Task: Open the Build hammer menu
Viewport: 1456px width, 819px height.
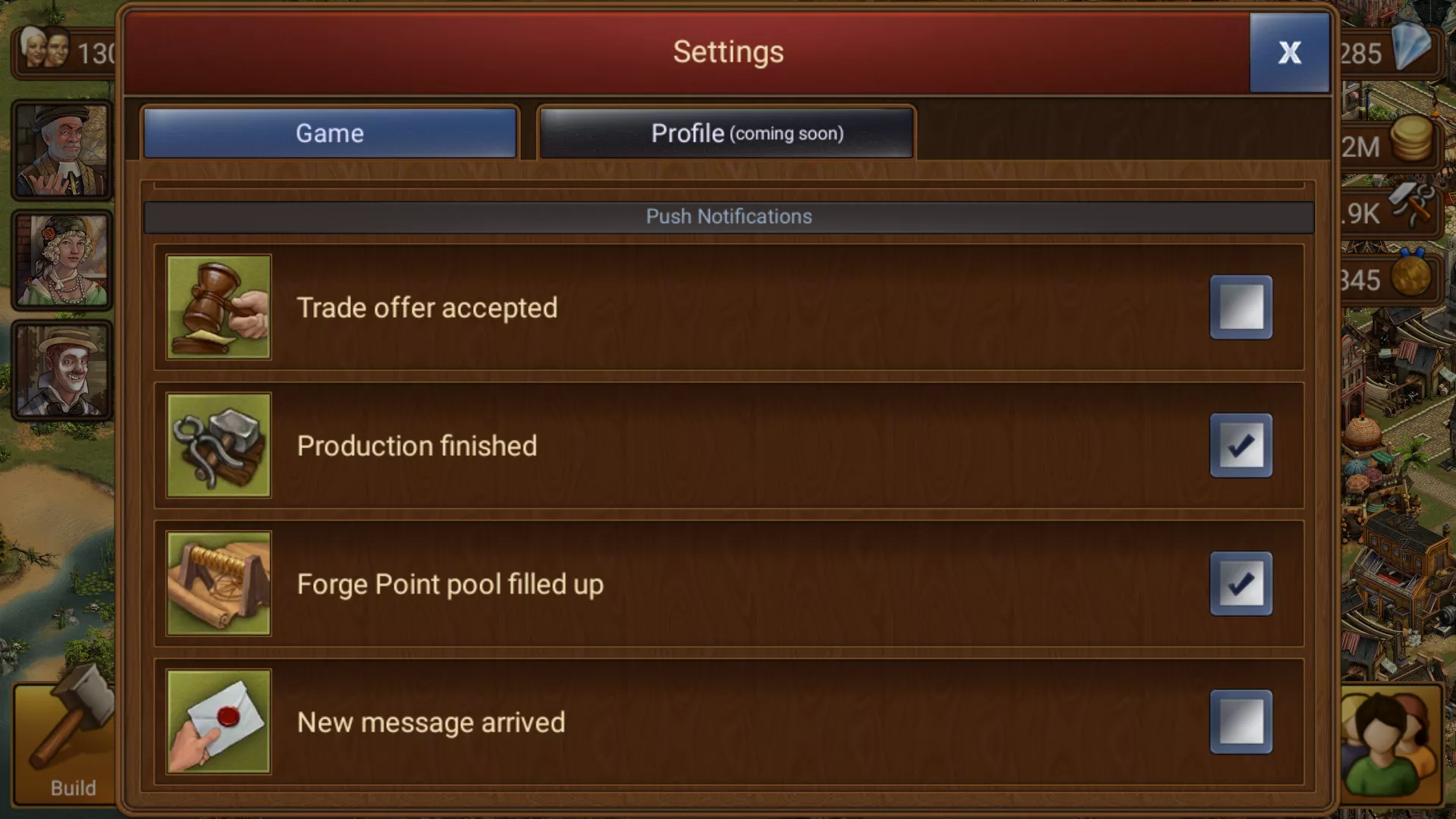Action: click(x=64, y=743)
